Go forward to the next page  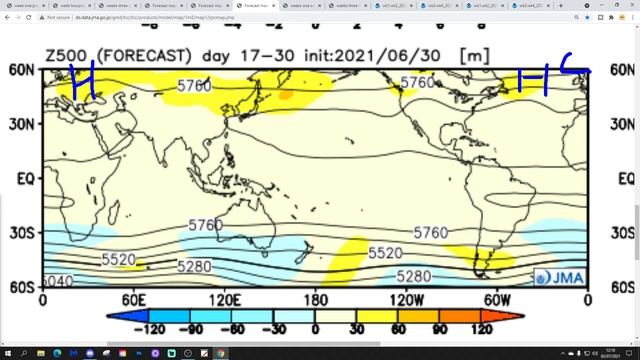click(x=18, y=18)
